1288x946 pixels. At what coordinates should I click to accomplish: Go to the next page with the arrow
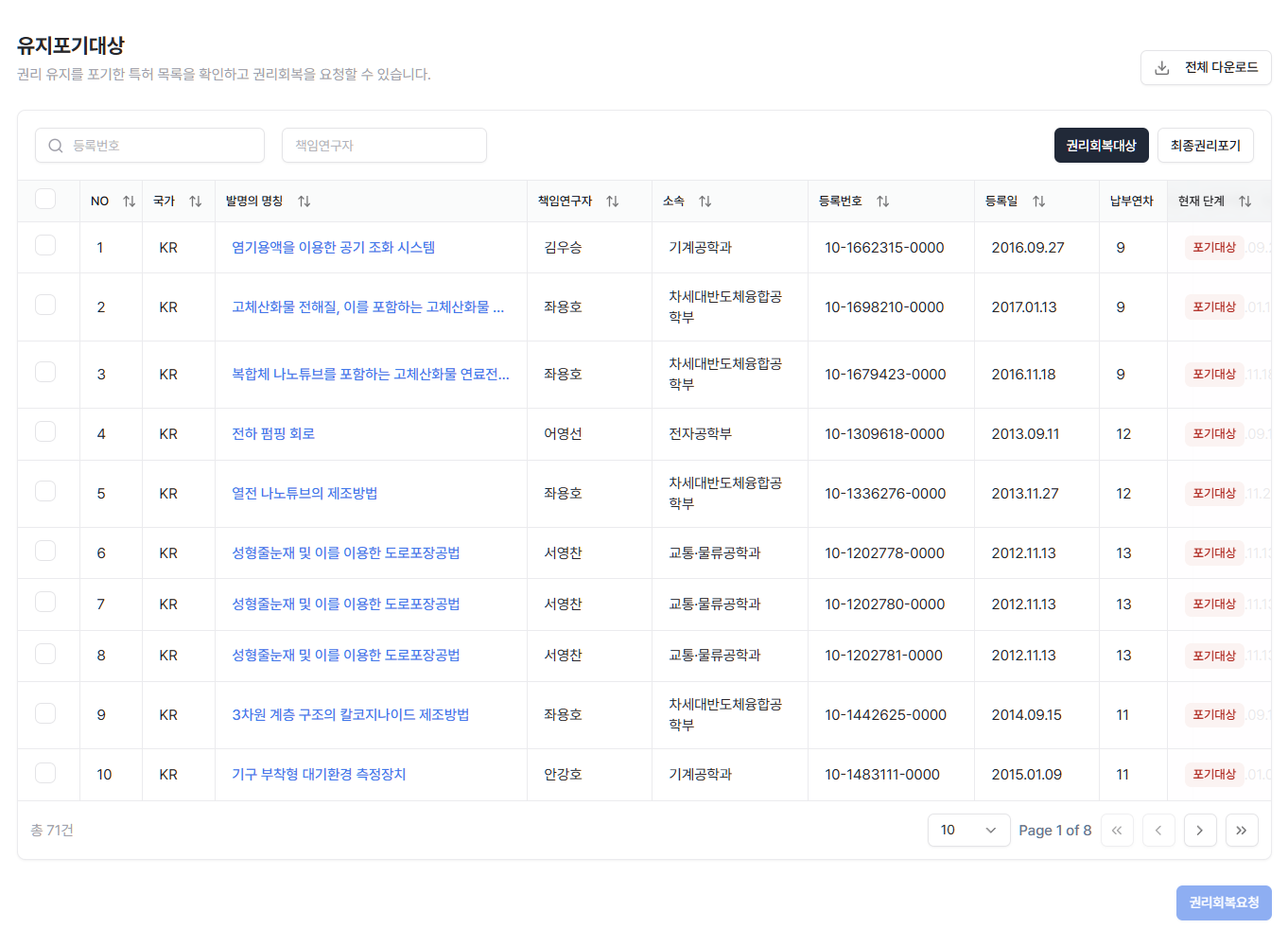pos(1200,830)
